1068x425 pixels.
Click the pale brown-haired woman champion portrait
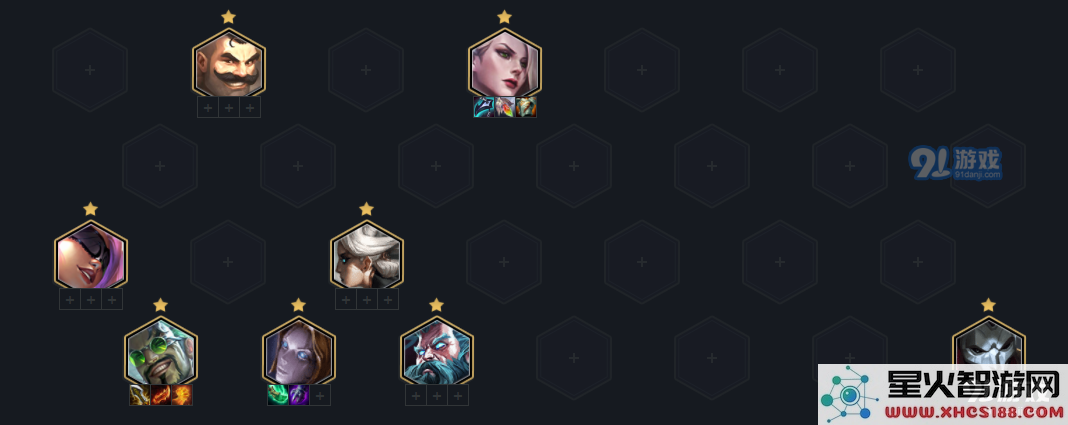click(x=299, y=351)
